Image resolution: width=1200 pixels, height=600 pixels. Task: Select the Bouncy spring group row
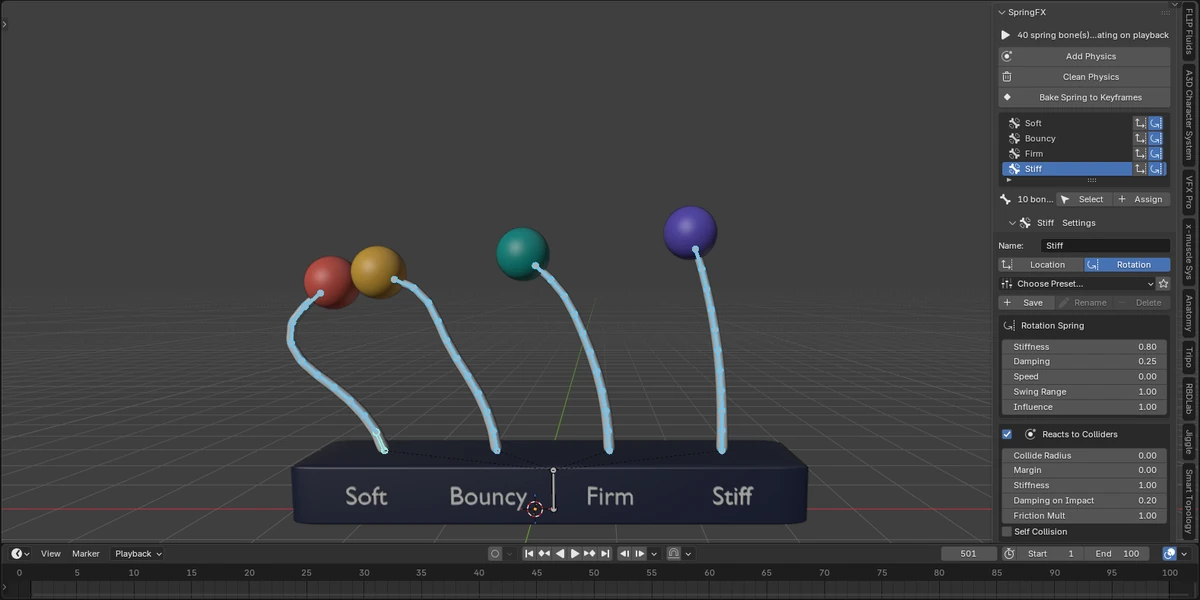[x=1066, y=138]
